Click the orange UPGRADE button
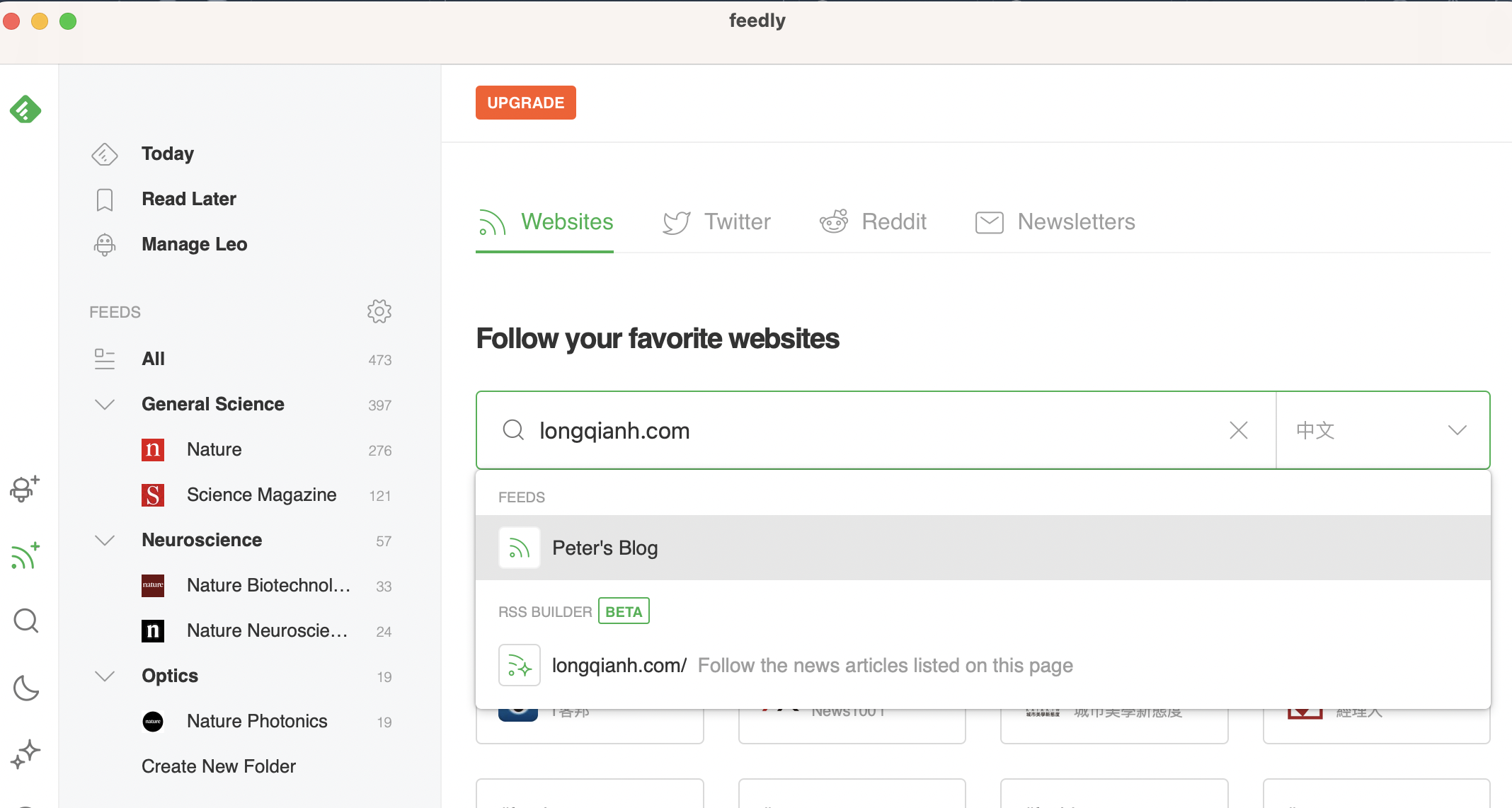 (x=526, y=103)
